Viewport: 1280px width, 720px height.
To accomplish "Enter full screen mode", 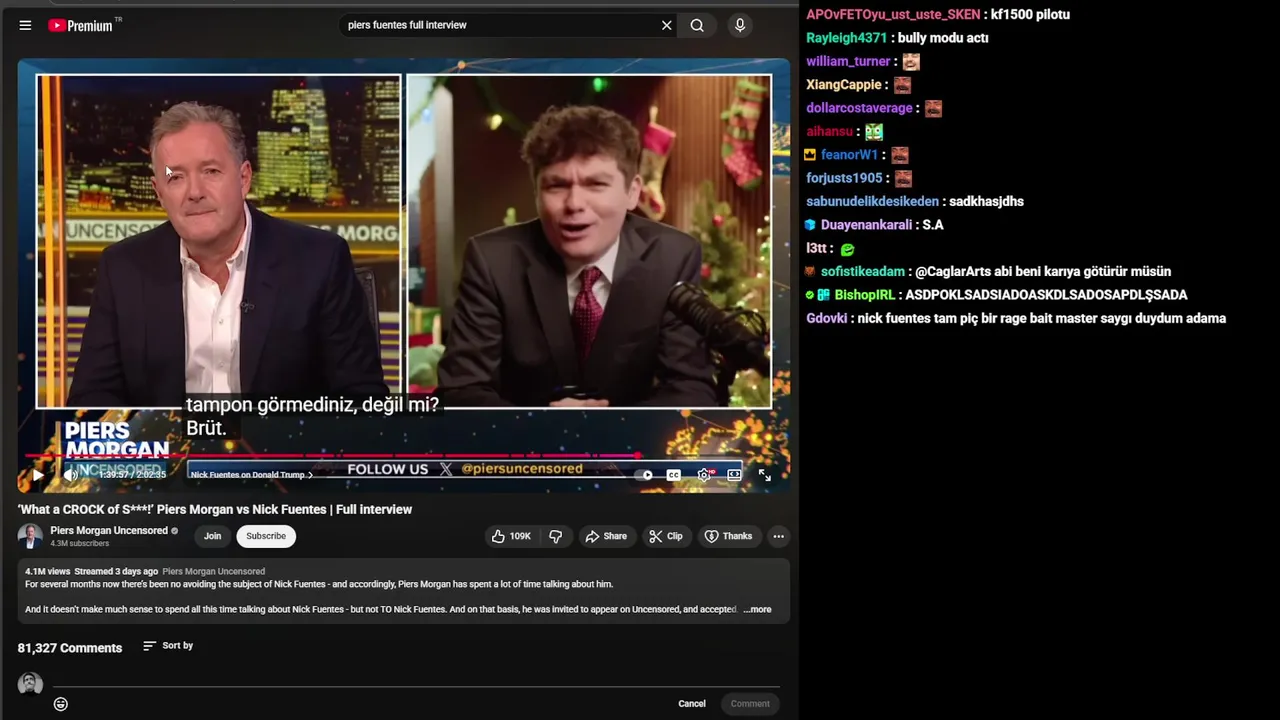I will point(764,475).
